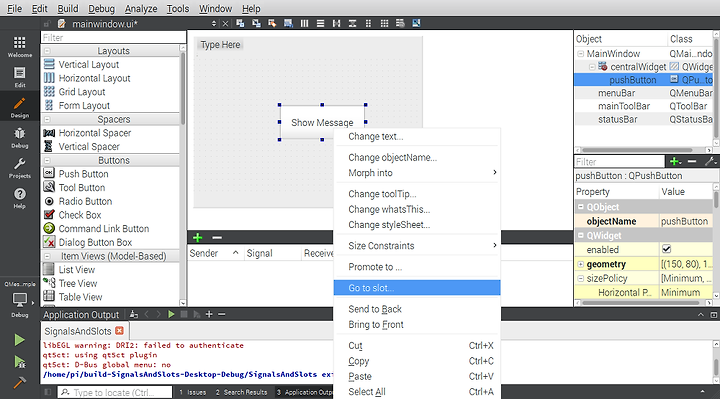Click the Type to locate field
This screenshot has width=720, height=399.
point(115,392)
